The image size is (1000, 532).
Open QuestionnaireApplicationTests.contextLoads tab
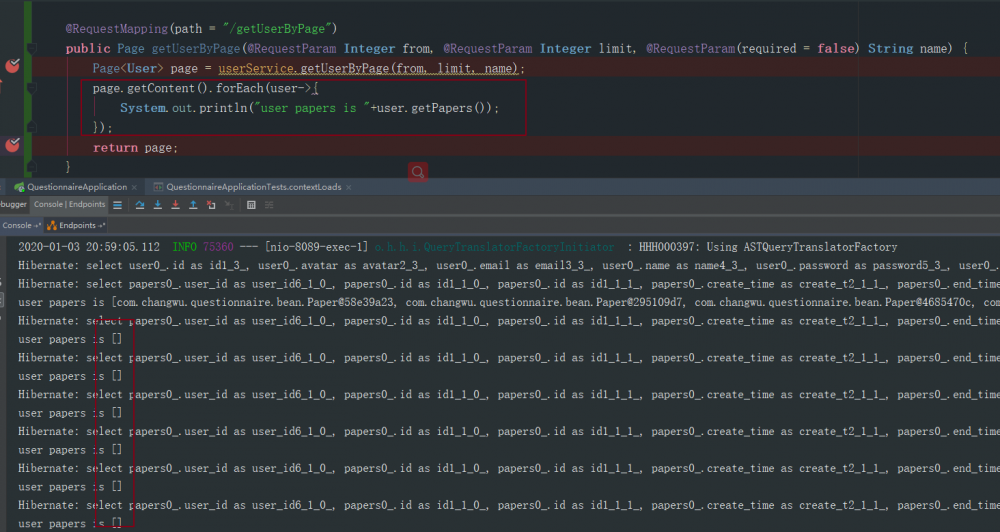point(252,187)
